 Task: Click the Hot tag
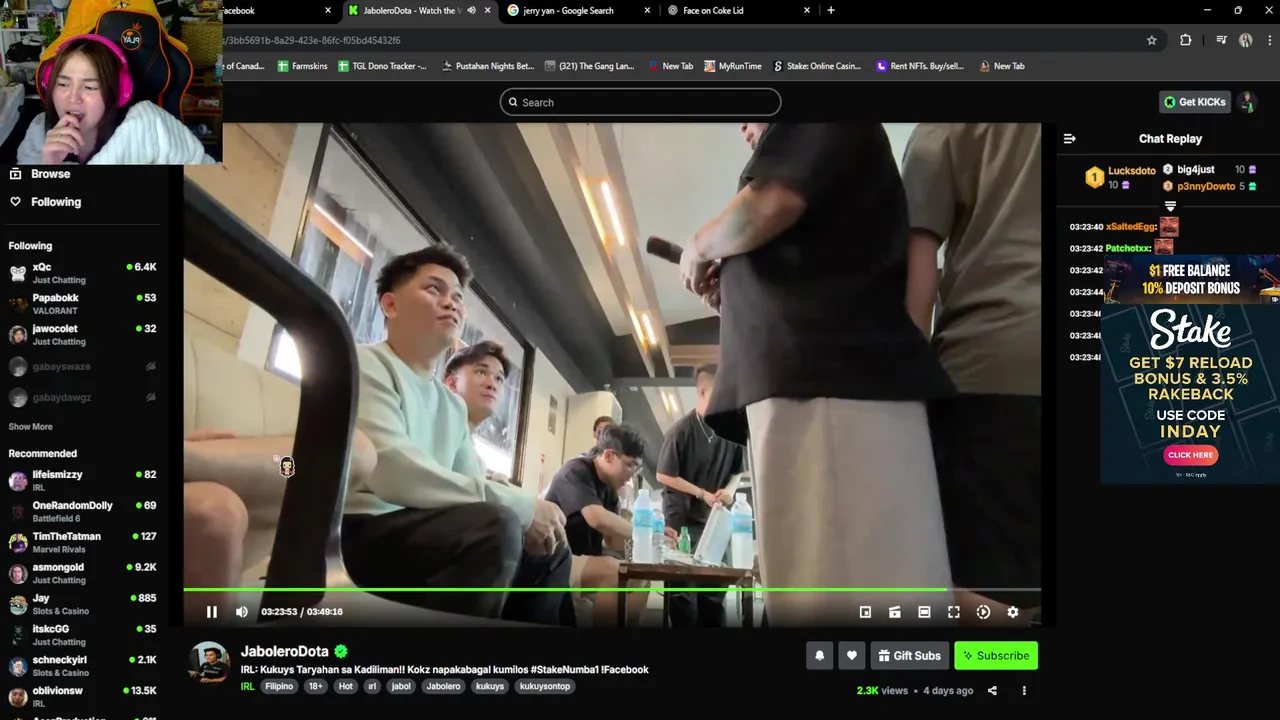(x=346, y=687)
